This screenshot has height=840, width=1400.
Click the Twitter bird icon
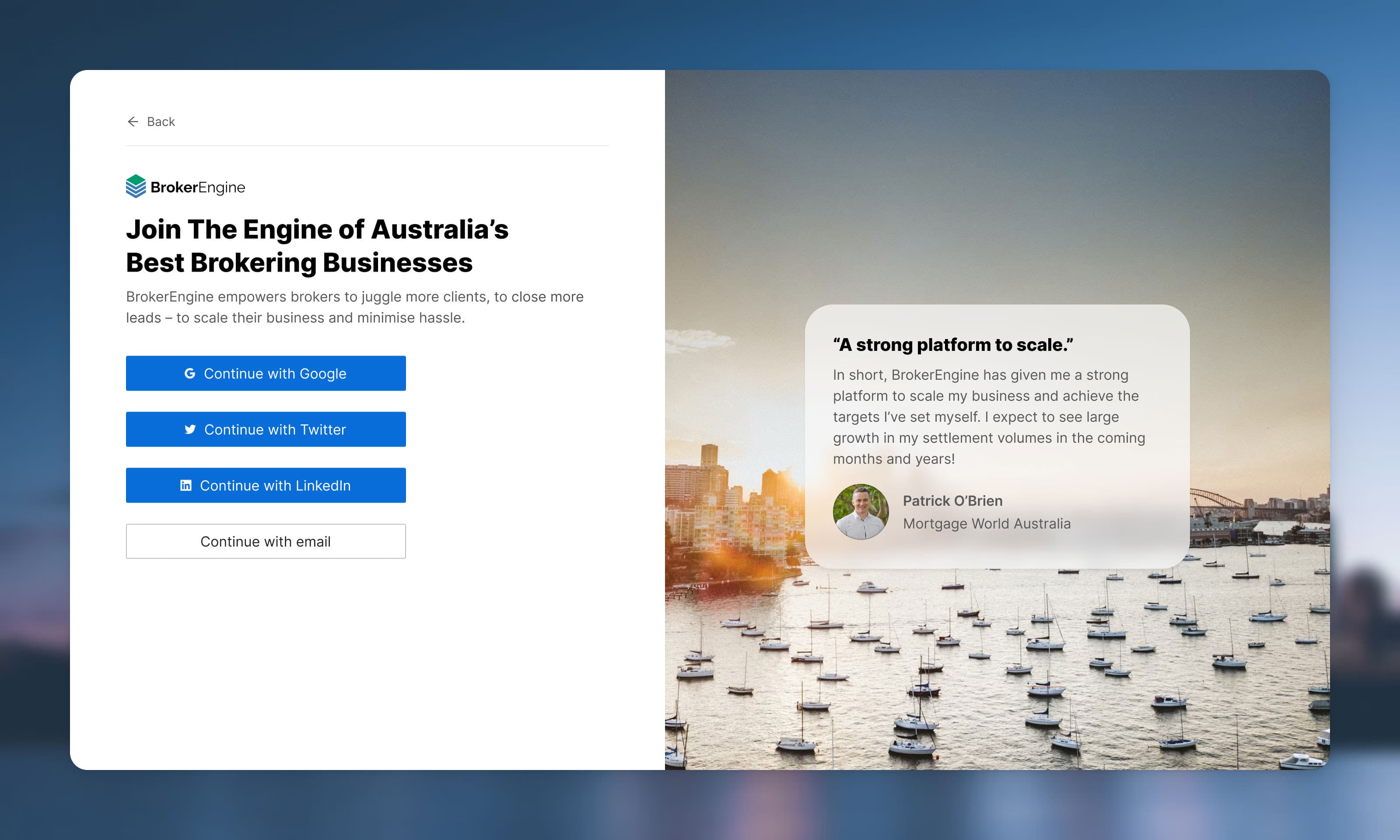point(190,429)
